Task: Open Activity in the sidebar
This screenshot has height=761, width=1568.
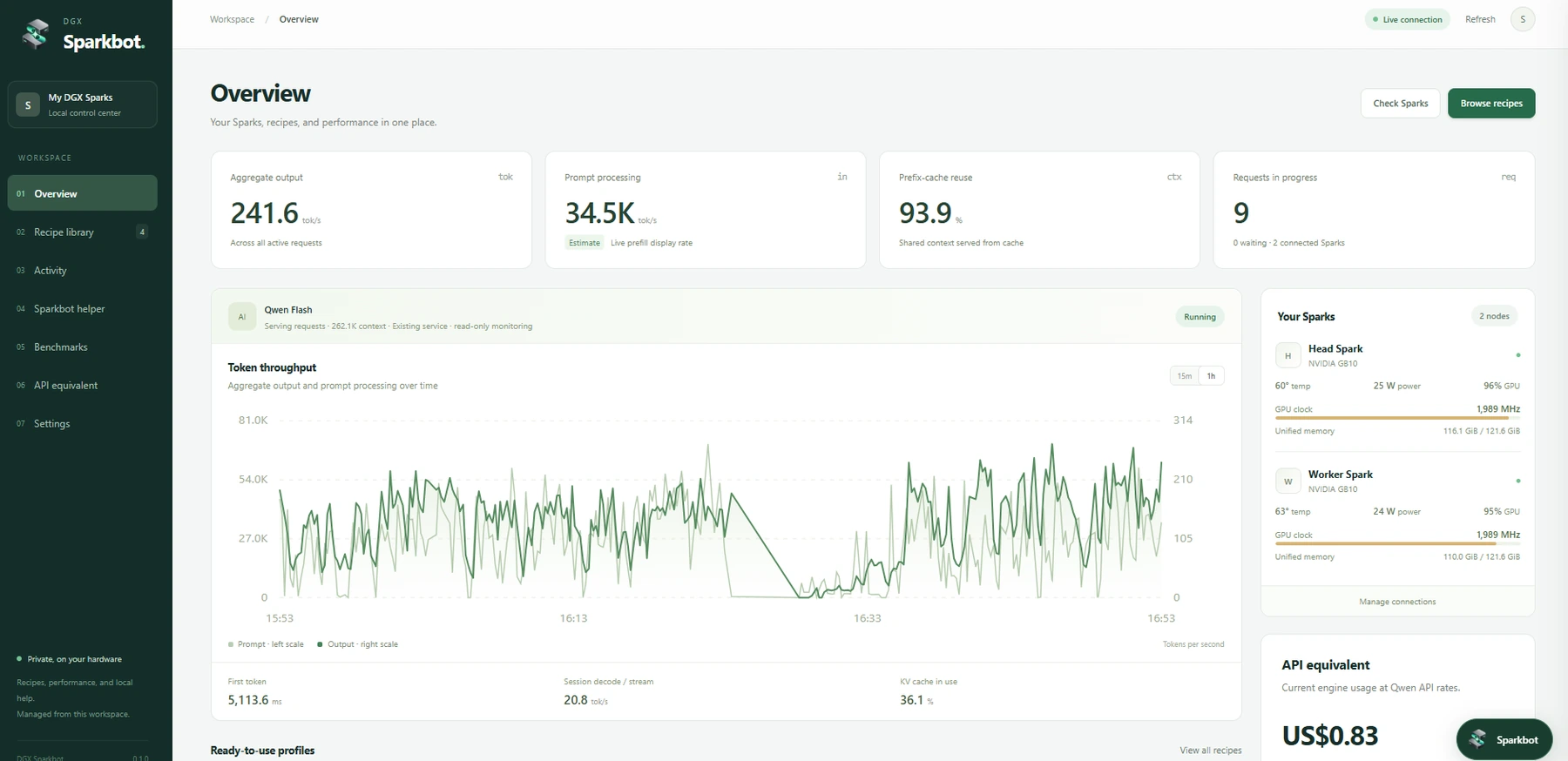Action: click(x=82, y=270)
